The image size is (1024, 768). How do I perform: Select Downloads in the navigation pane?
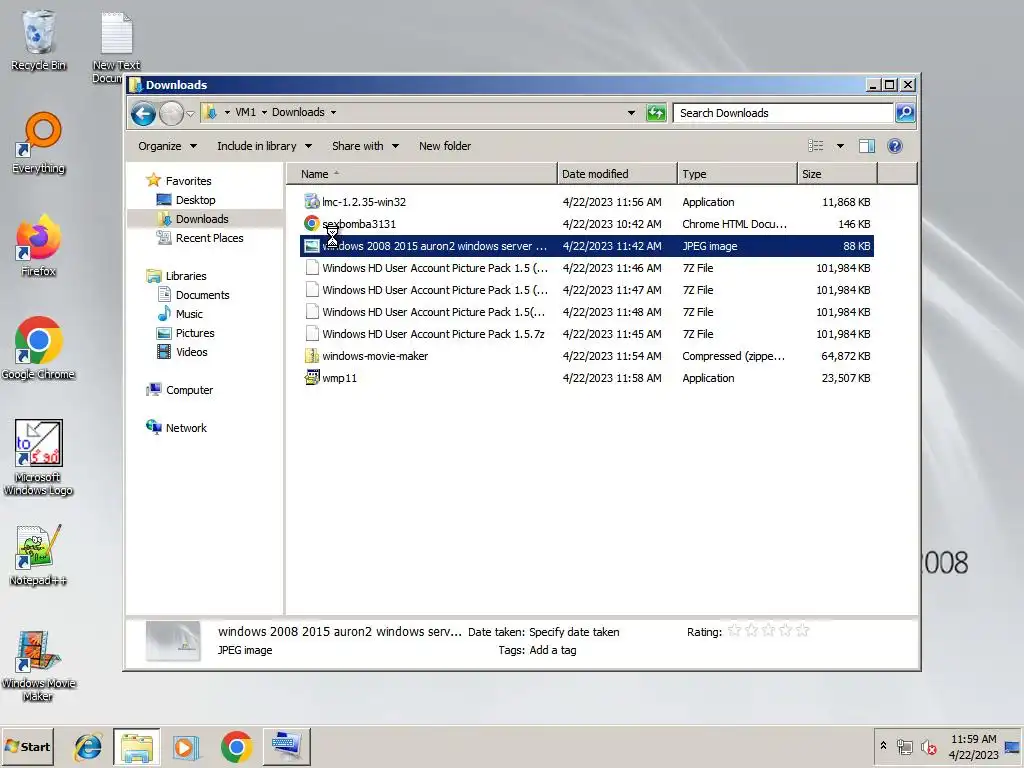pos(202,219)
